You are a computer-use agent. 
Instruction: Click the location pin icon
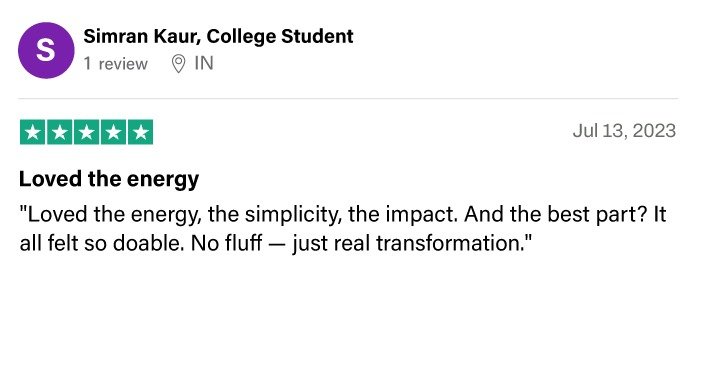pos(178,64)
